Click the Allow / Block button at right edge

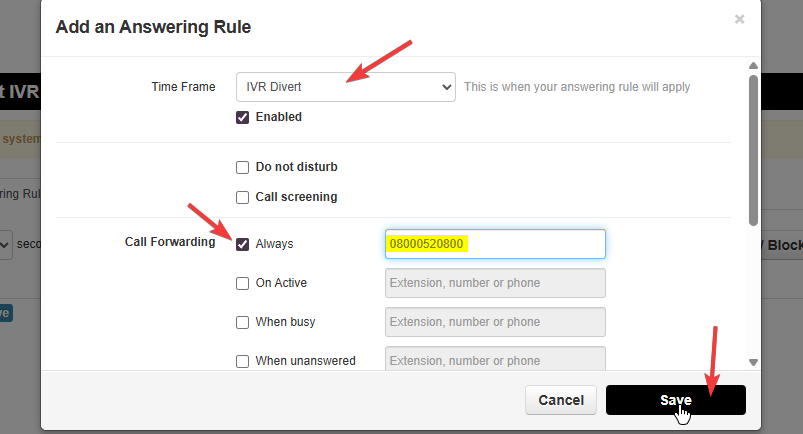pyautogui.click(x=782, y=244)
